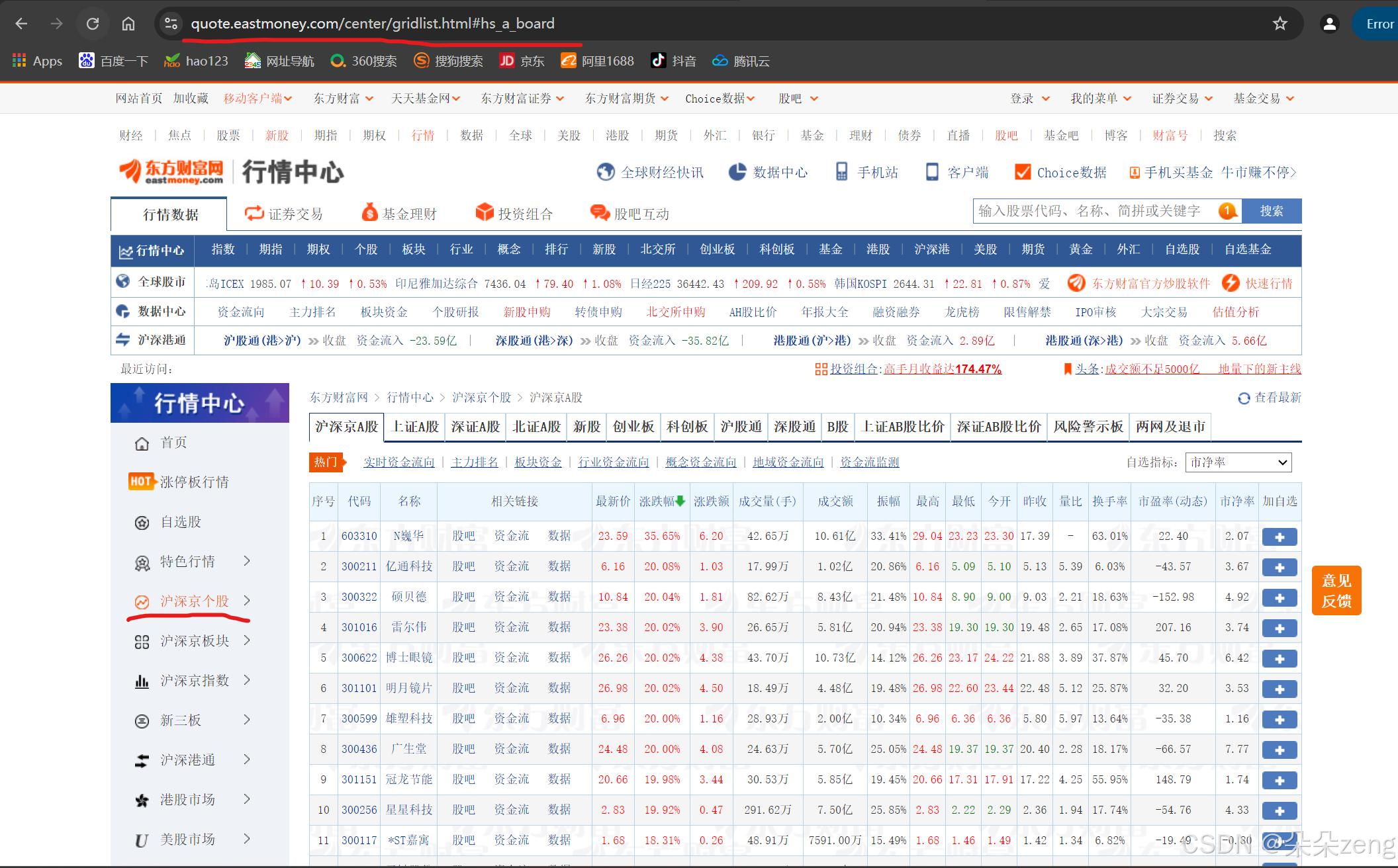Open the 抖音 bookmark
Screen dimensions: 1398x868
pyautogui.click(x=673, y=61)
